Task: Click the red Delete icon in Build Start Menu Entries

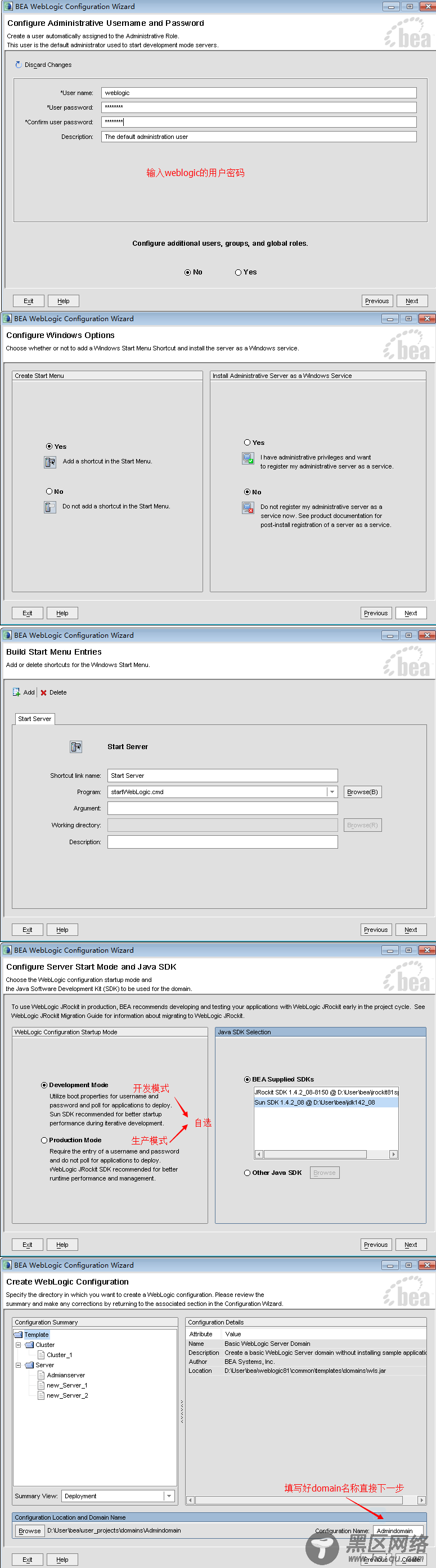Action: pyautogui.click(x=44, y=693)
